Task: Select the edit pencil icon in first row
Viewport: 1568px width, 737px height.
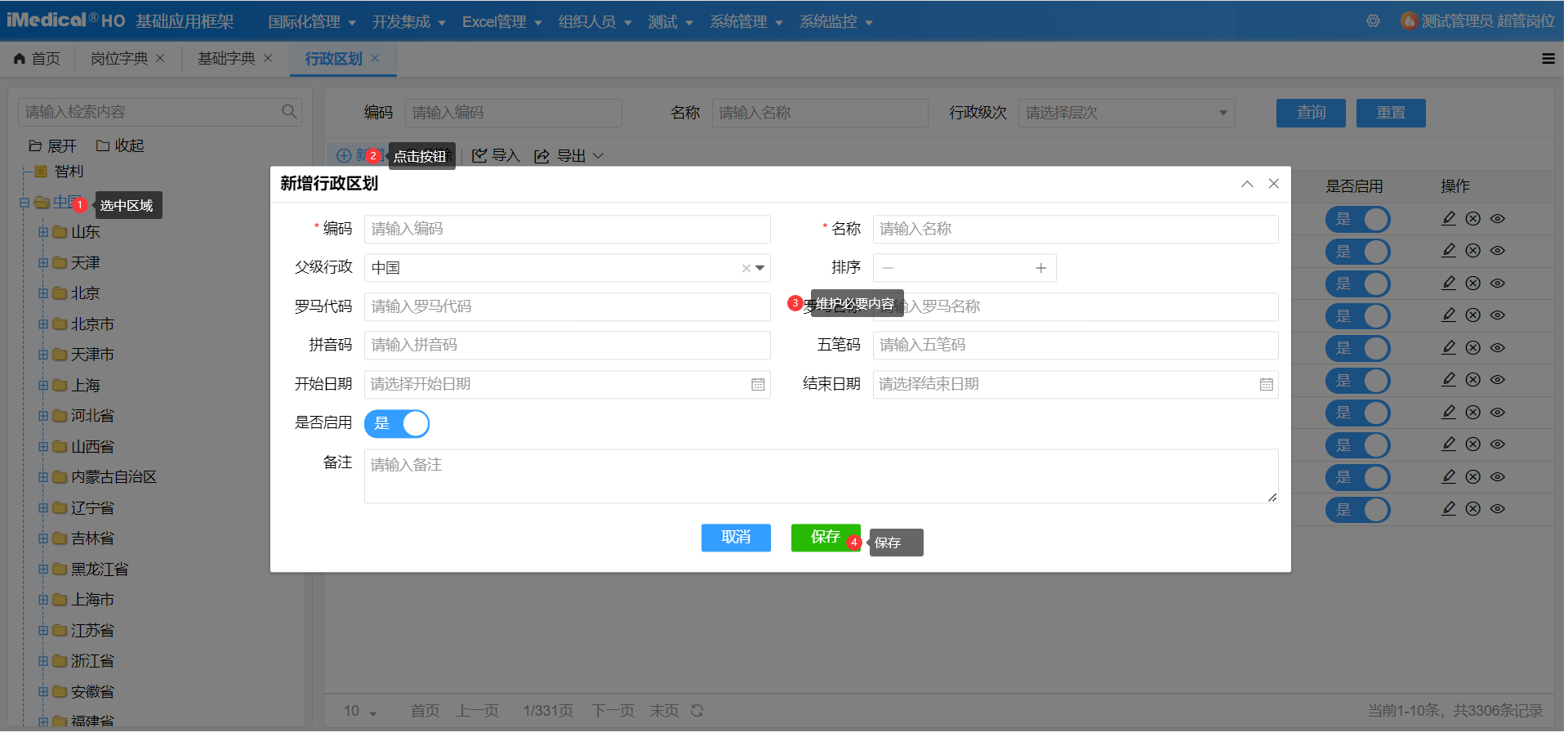Action: pos(1449,218)
